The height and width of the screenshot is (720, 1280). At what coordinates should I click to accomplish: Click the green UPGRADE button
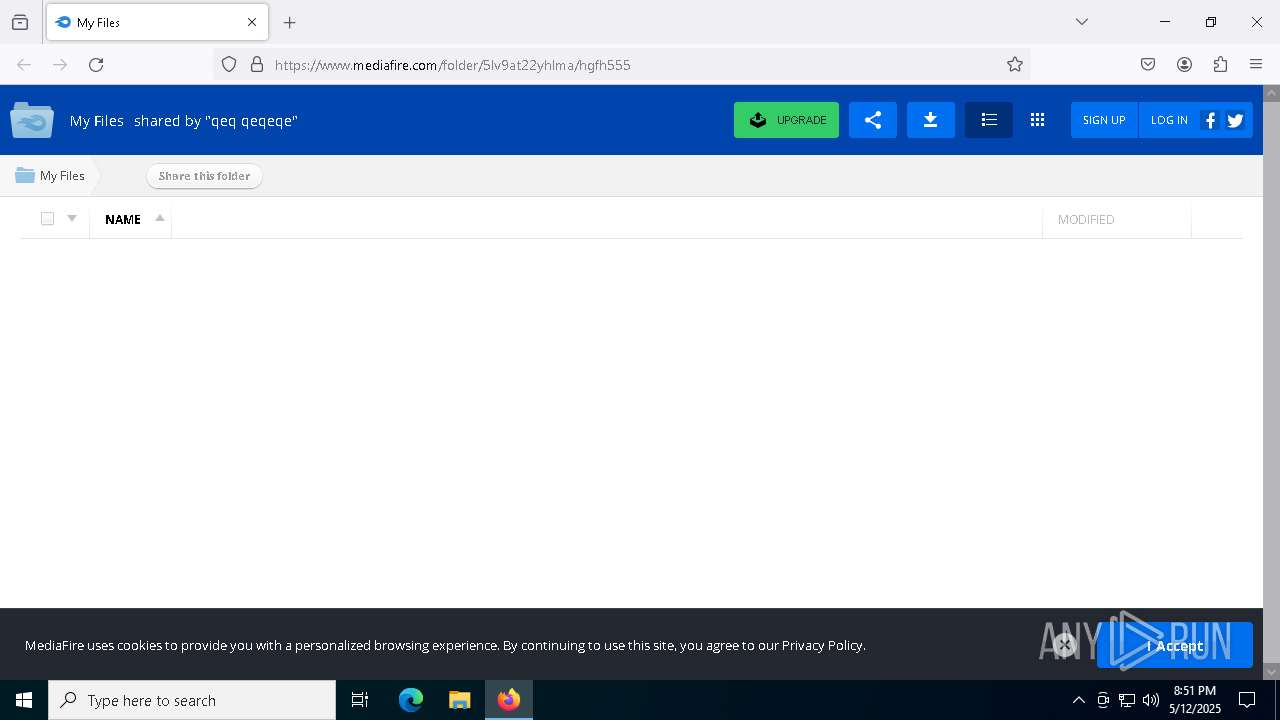tap(786, 120)
